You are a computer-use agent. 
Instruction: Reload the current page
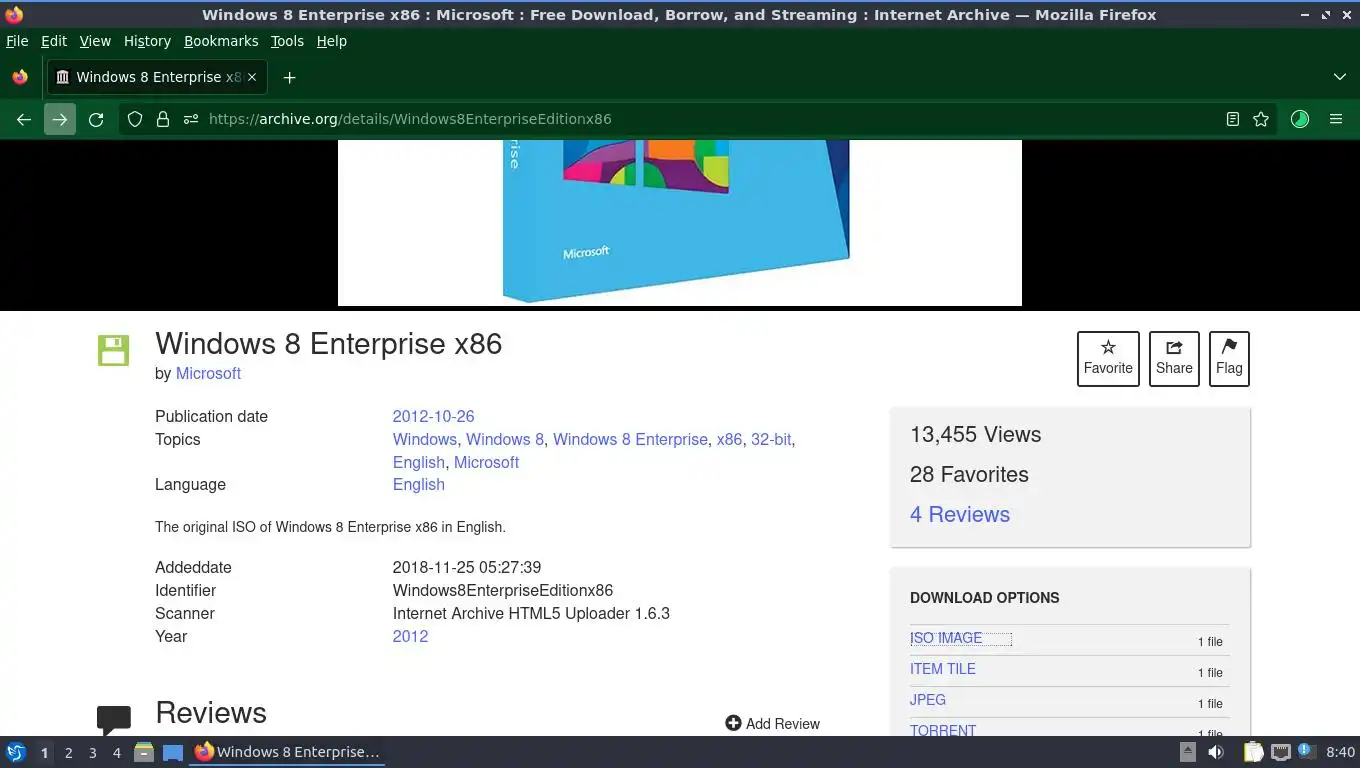coord(96,119)
